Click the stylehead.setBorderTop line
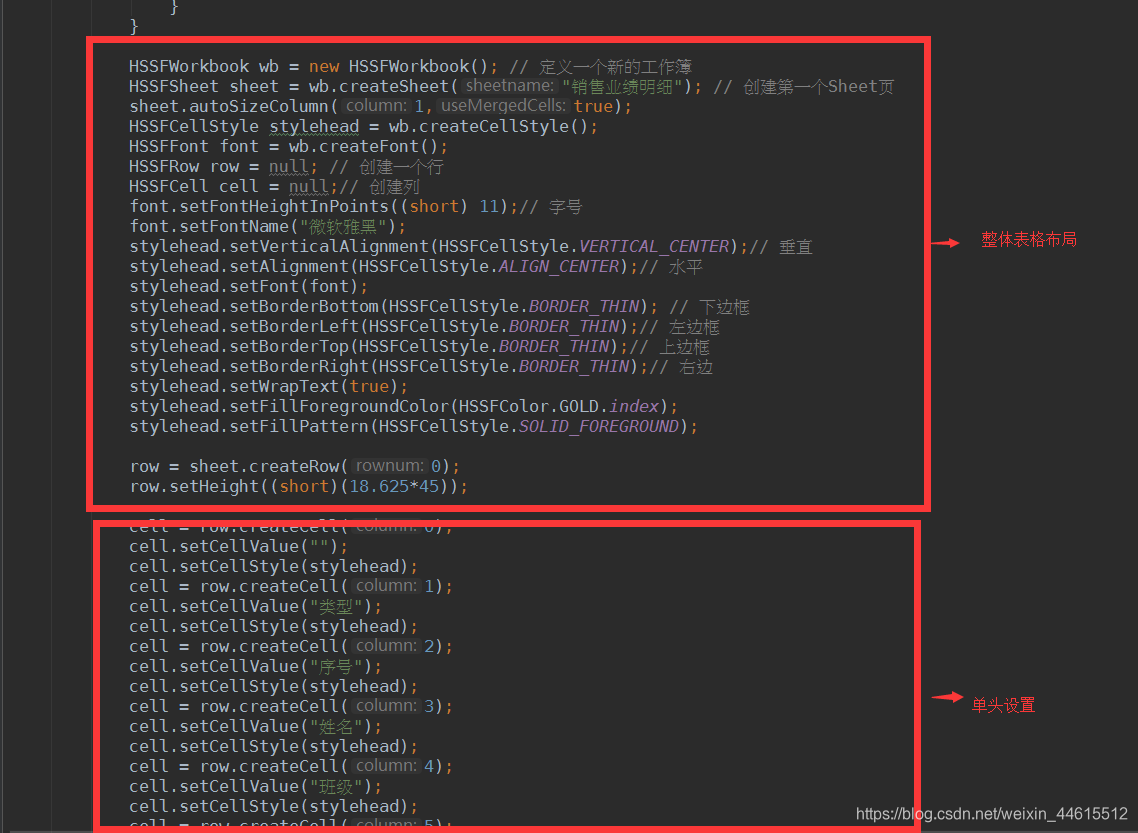The width and height of the screenshot is (1138, 833). tap(419, 347)
